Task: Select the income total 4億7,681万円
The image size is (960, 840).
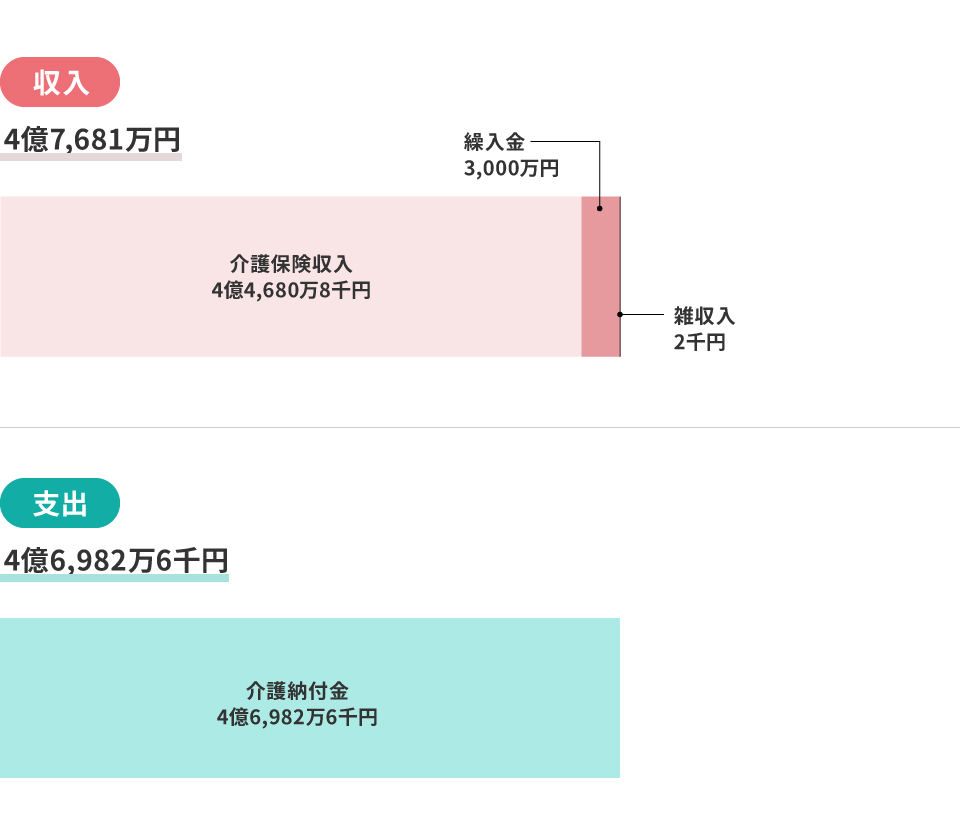Action: [91, 141]
